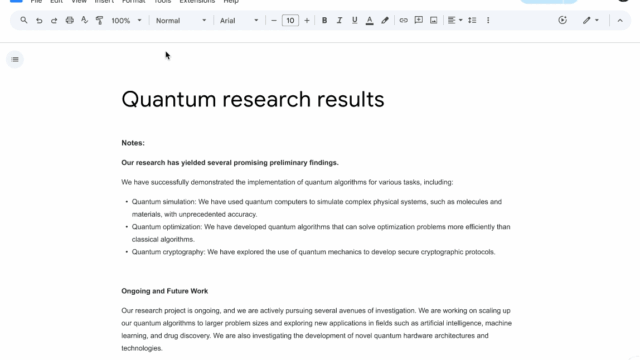Image resolution: width=640 pixels, height=360 pixels.
Task: Toggle italic formatting
Action: [339, 20]
